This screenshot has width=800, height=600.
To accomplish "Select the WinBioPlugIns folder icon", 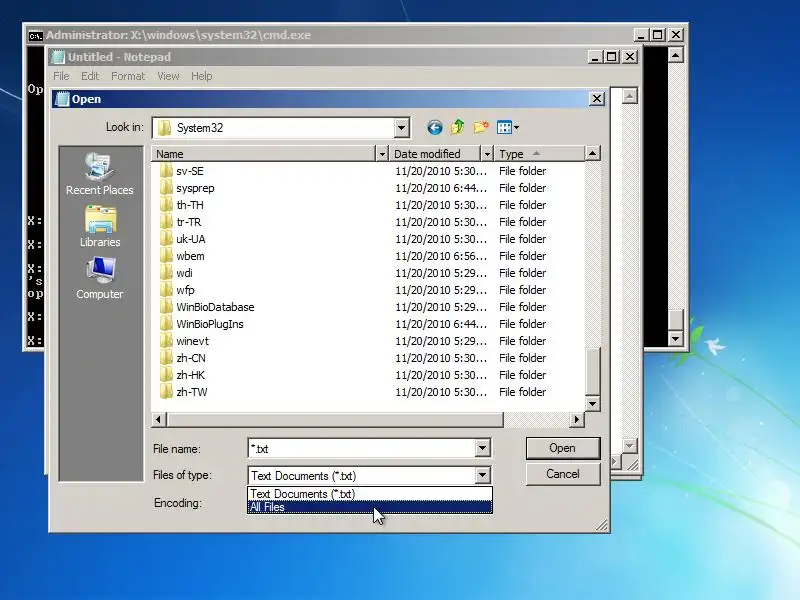I will (166, 324).
